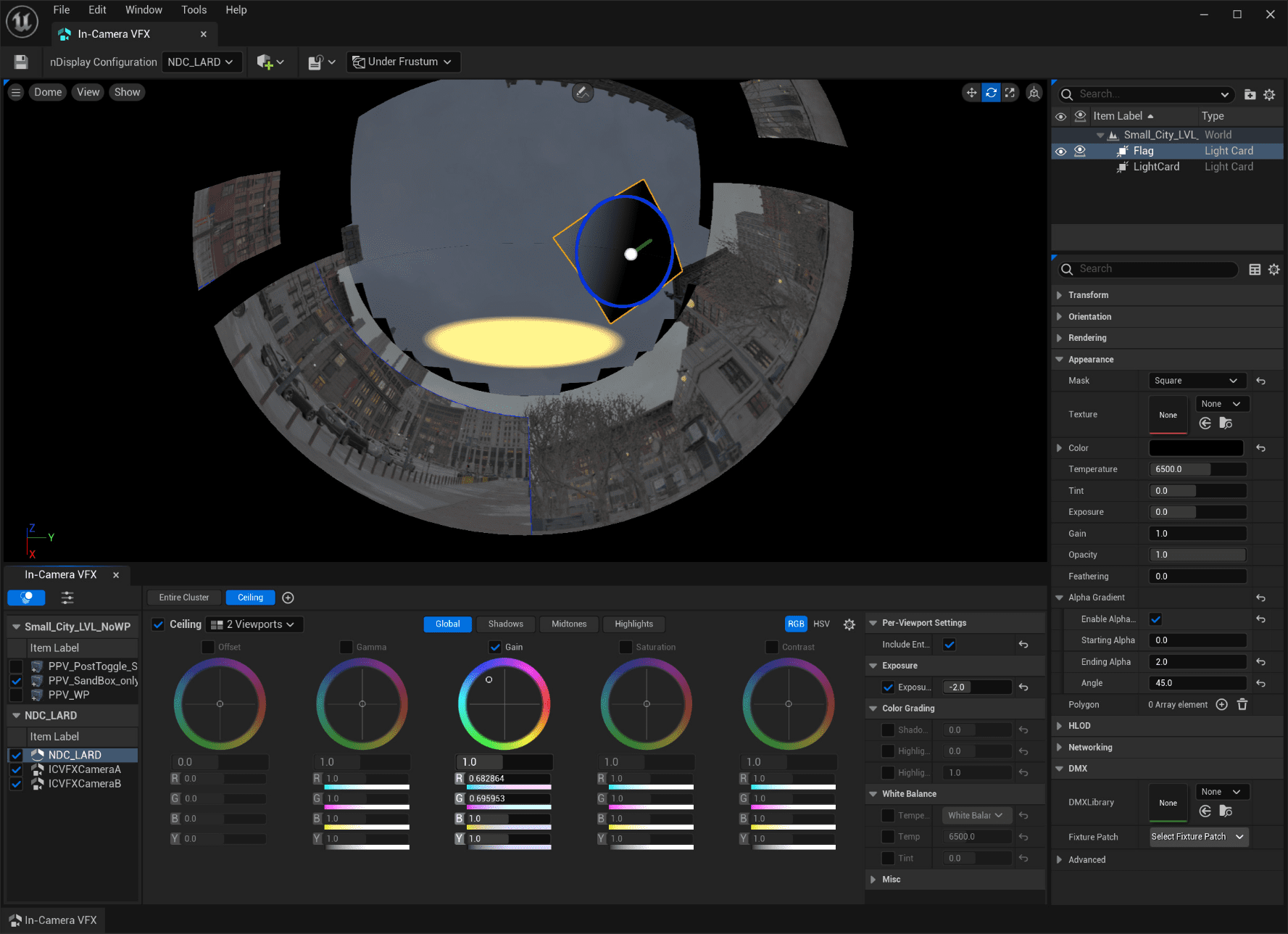Save the nDisplay configuration using the save icon
The image size is (1288, 934).
point(21,62)
